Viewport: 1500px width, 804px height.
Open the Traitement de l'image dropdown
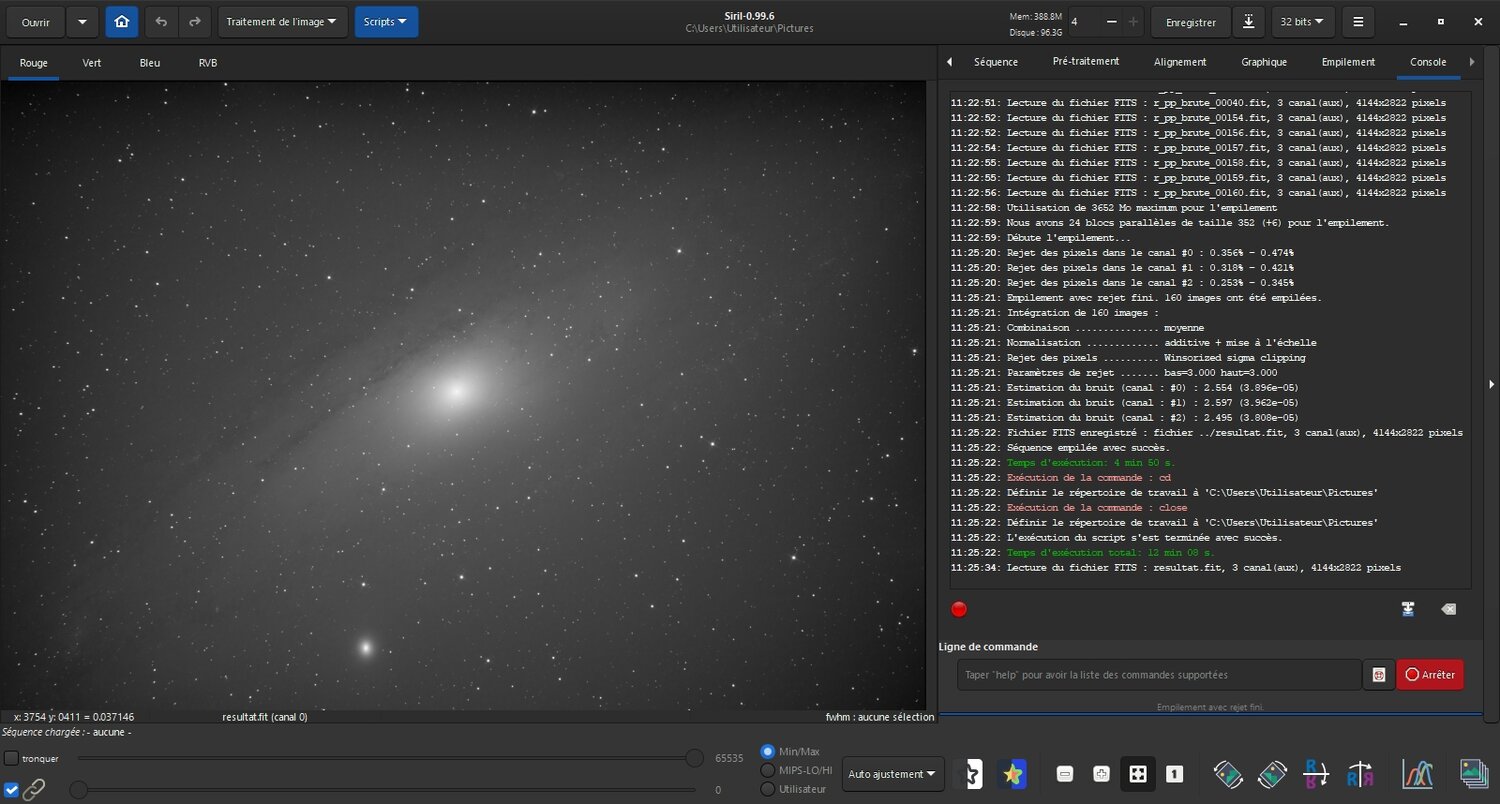[x=283, y=21]
